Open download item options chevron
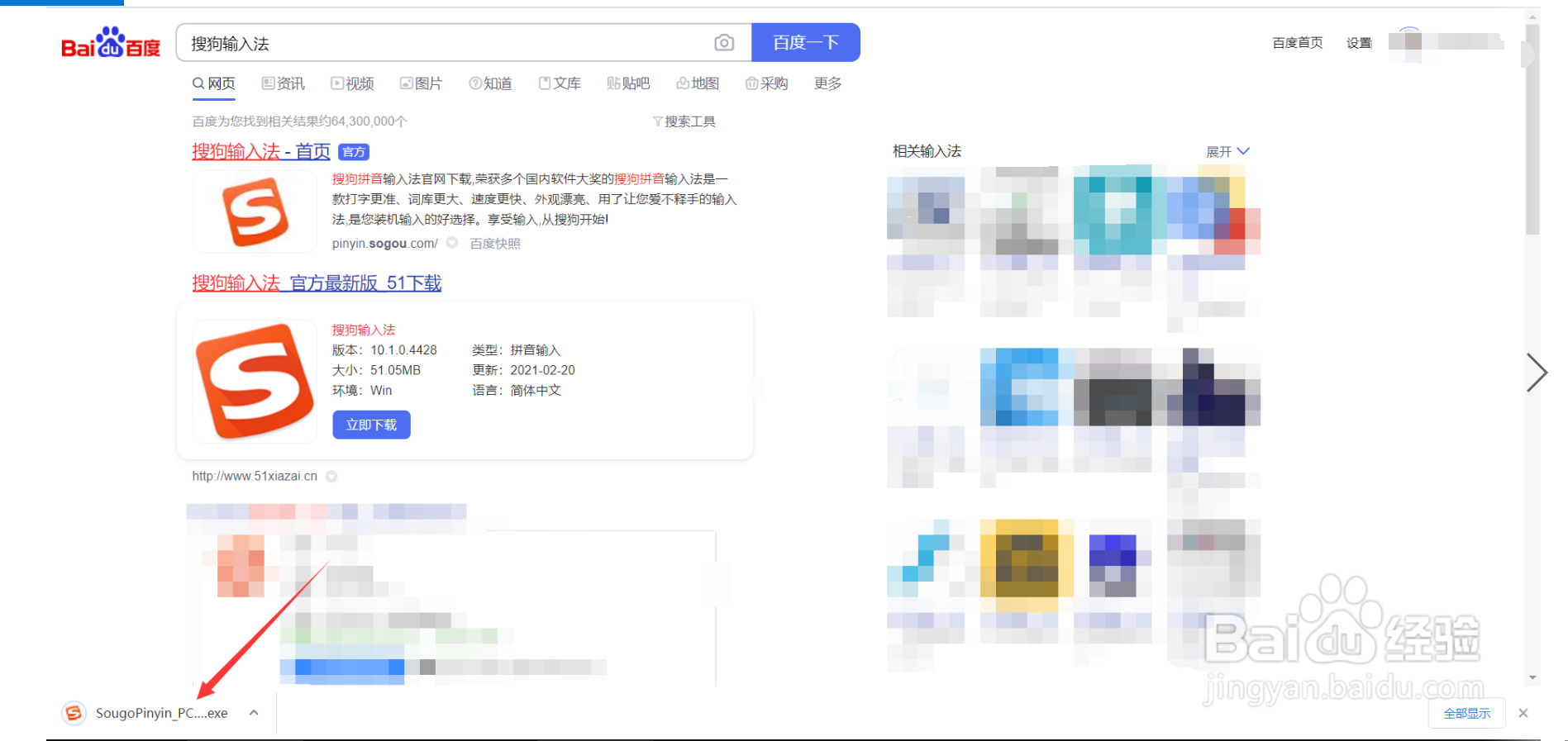Image resolution: width=1568 pixels, height=741 pixels. [x=254, y=713]
